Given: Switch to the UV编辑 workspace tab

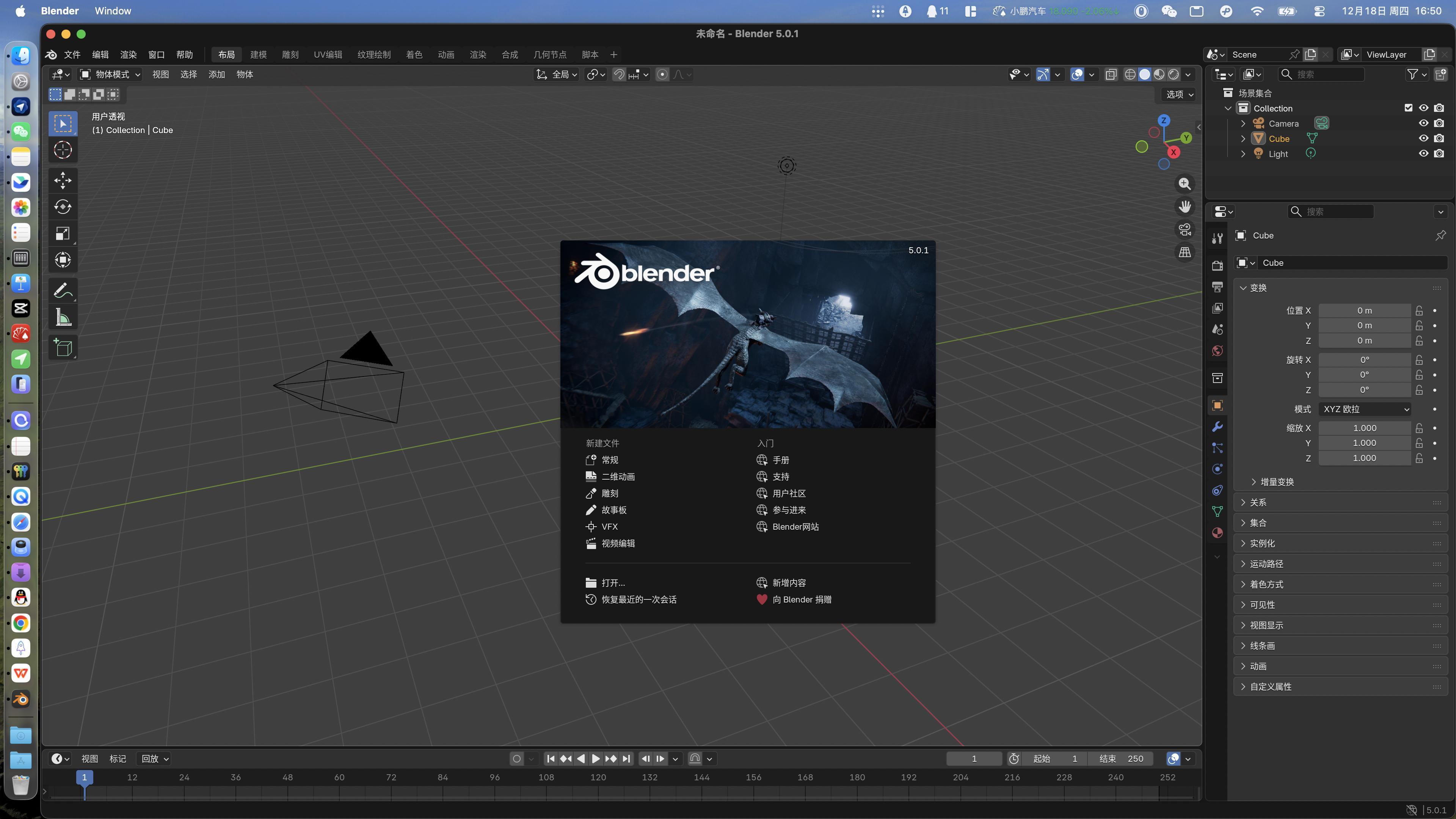Looking at the screenshot, I should [x=328, y=55].
